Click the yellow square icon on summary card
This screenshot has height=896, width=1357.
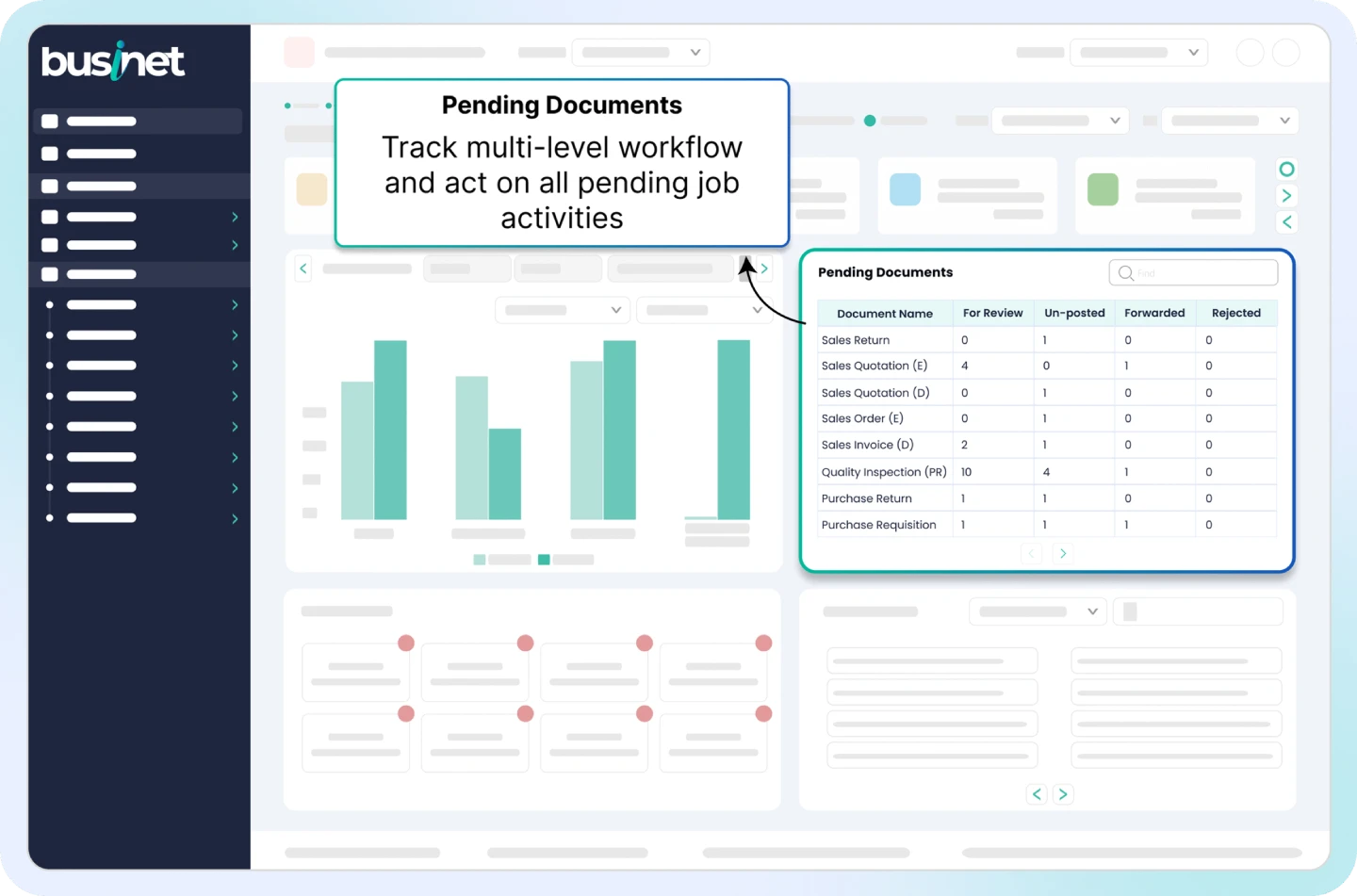click(x=312, y=189)
